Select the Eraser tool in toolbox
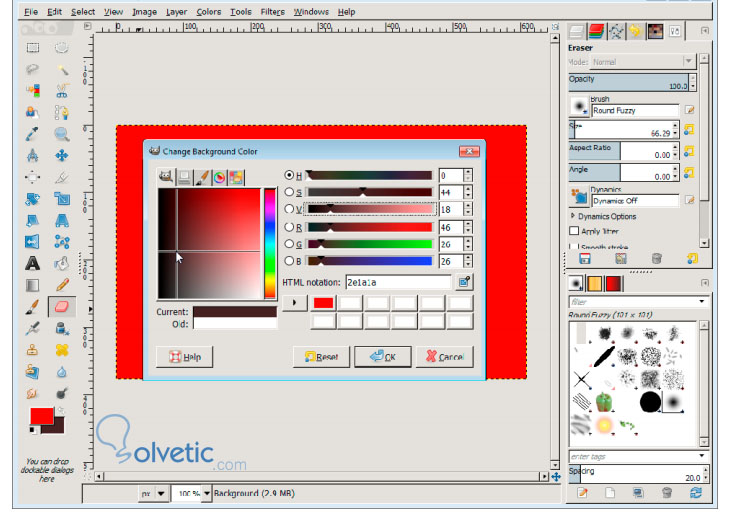The image size is (740, 519). 61,307
